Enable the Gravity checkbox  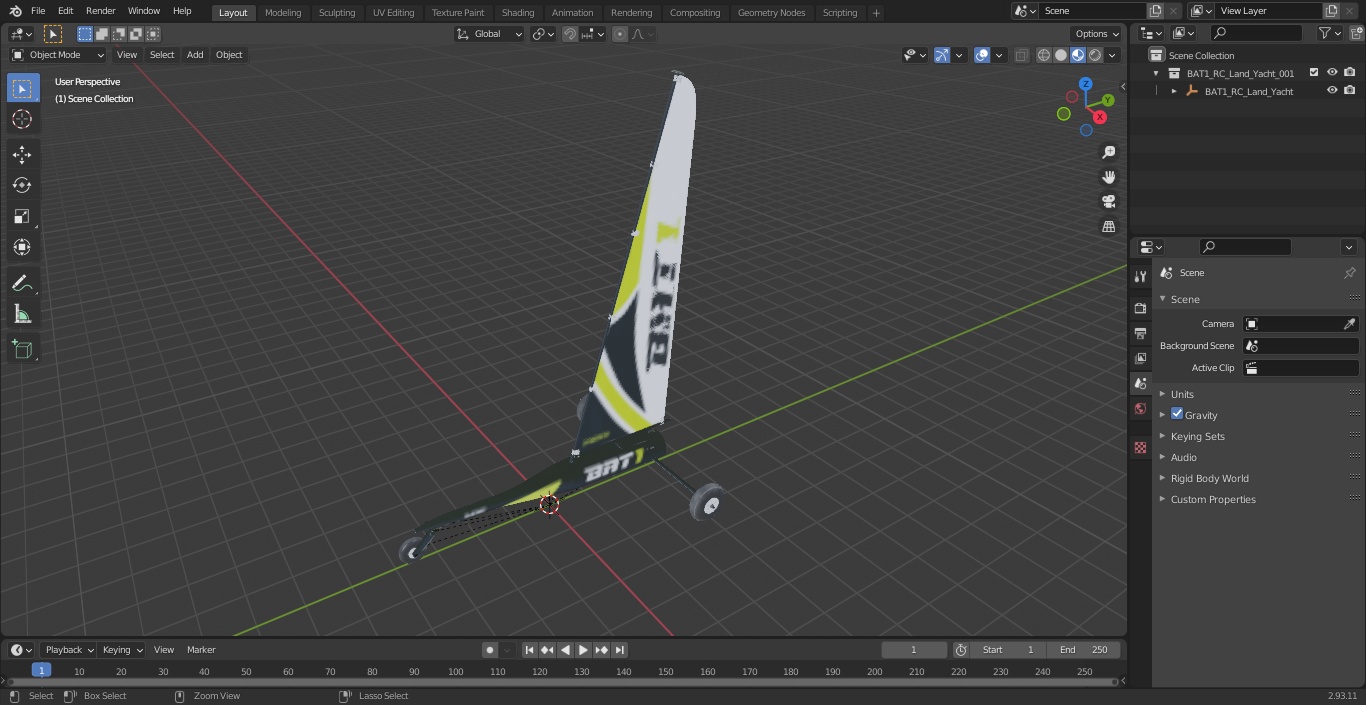[1177, 414]
